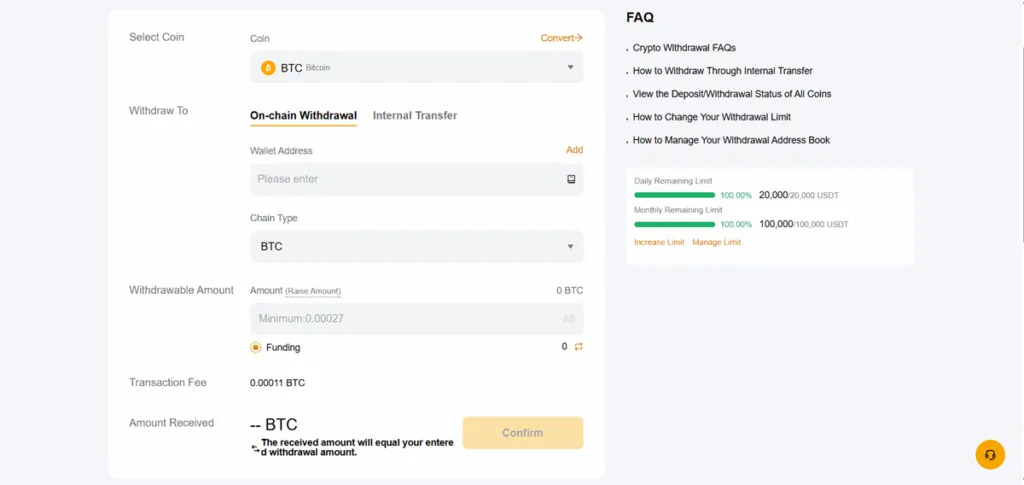Select the On-chain Withdrawal tab
The image size is (1024, 485).
303,116
